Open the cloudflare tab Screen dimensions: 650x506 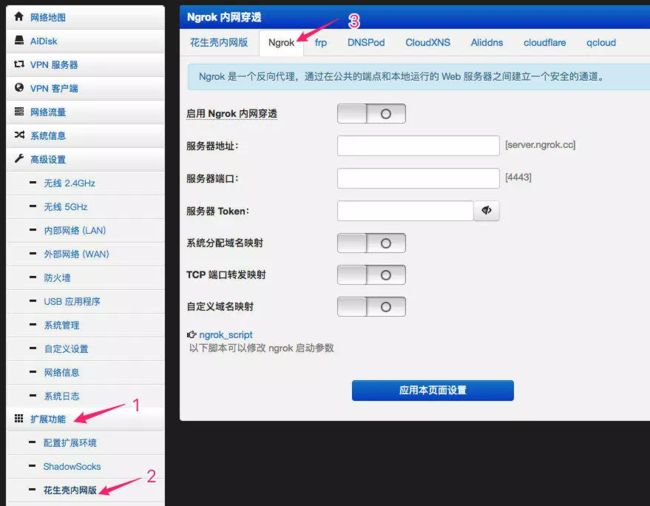545,42
